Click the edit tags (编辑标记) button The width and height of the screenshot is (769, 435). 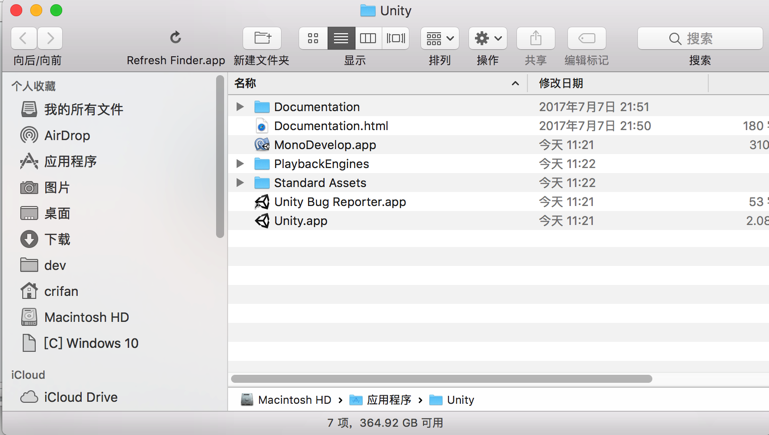587,38
